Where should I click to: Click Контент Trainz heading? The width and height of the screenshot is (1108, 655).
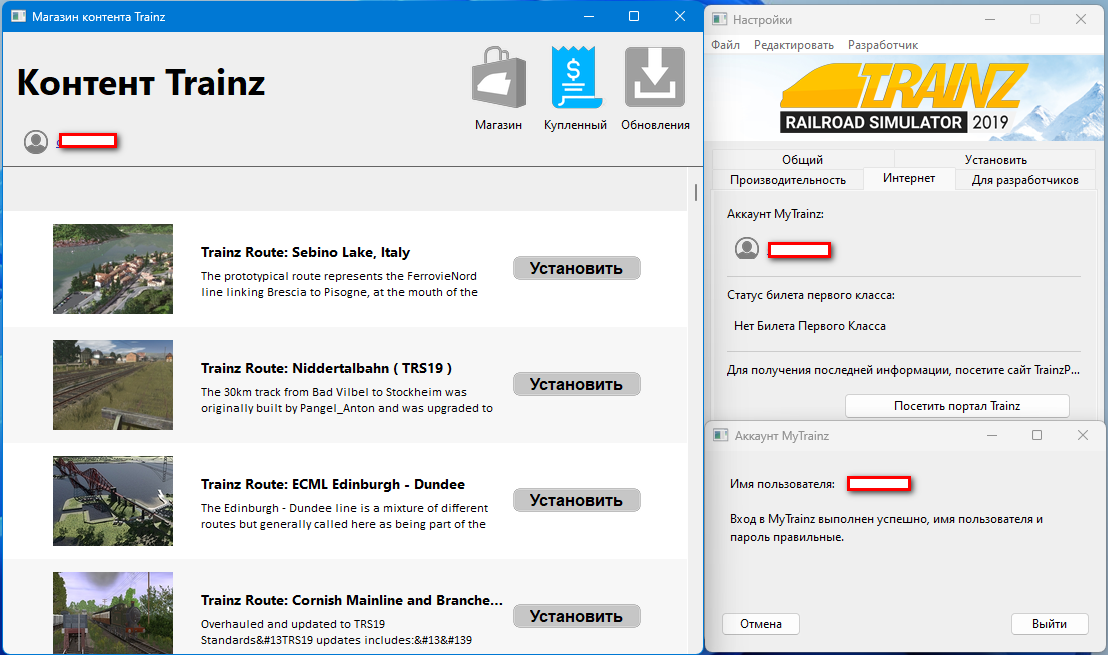[141, 83]
